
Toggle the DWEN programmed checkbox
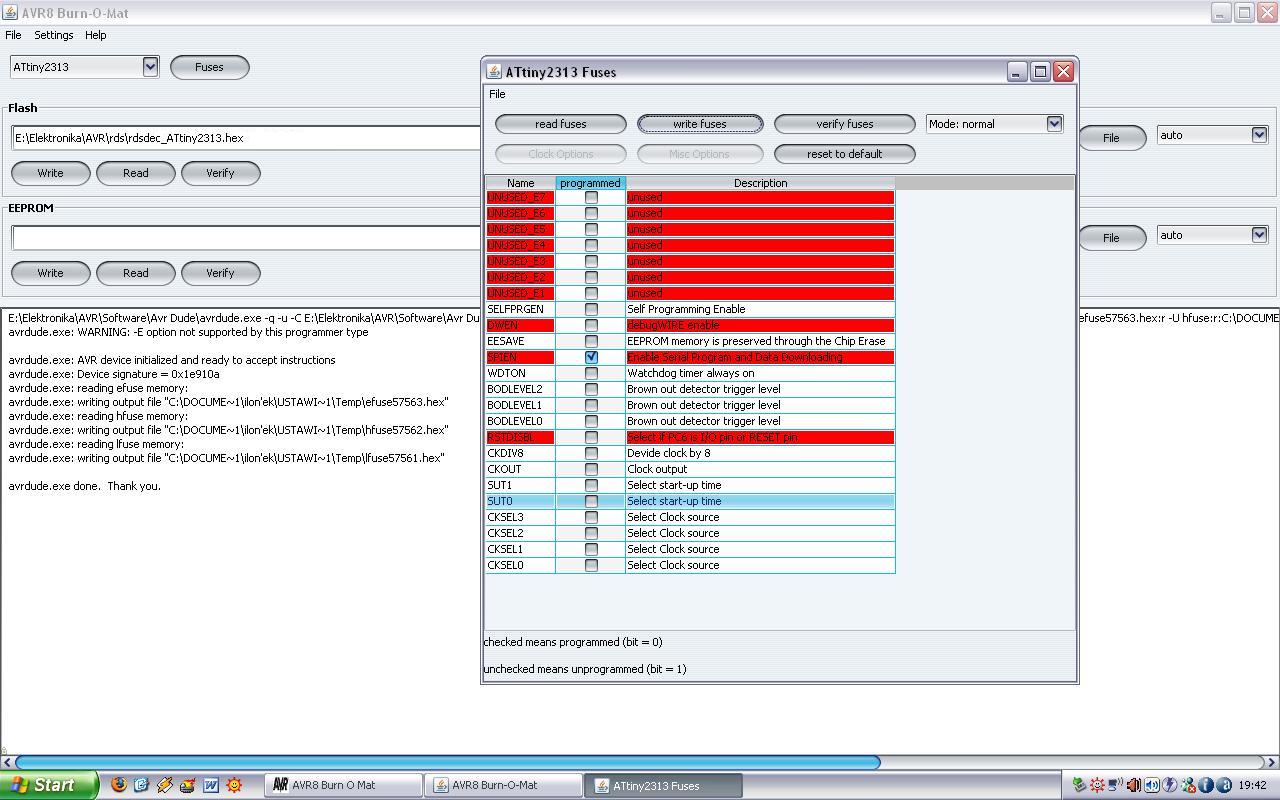click(x=591, y=325)
